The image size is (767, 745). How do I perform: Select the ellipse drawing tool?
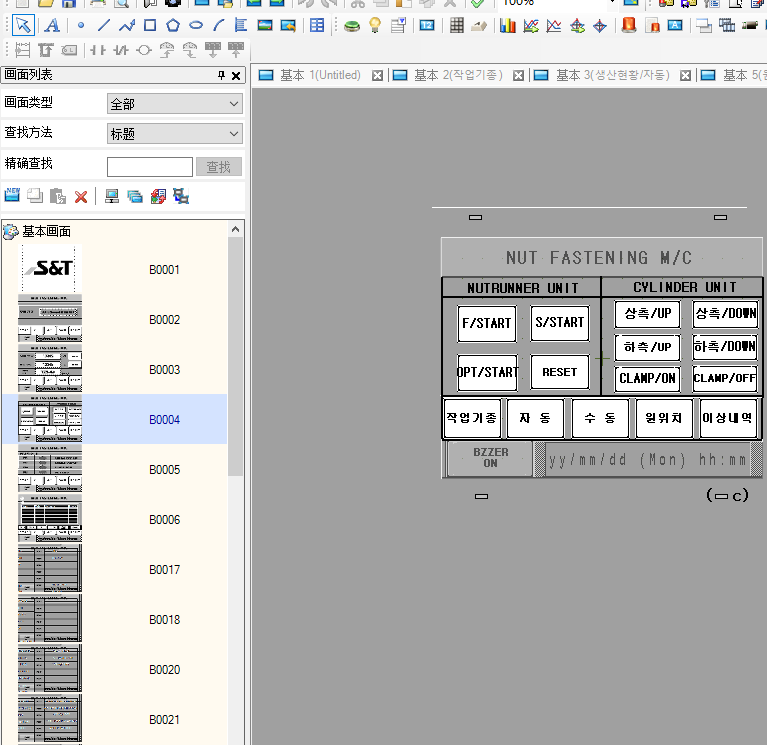tap(196, 26)
